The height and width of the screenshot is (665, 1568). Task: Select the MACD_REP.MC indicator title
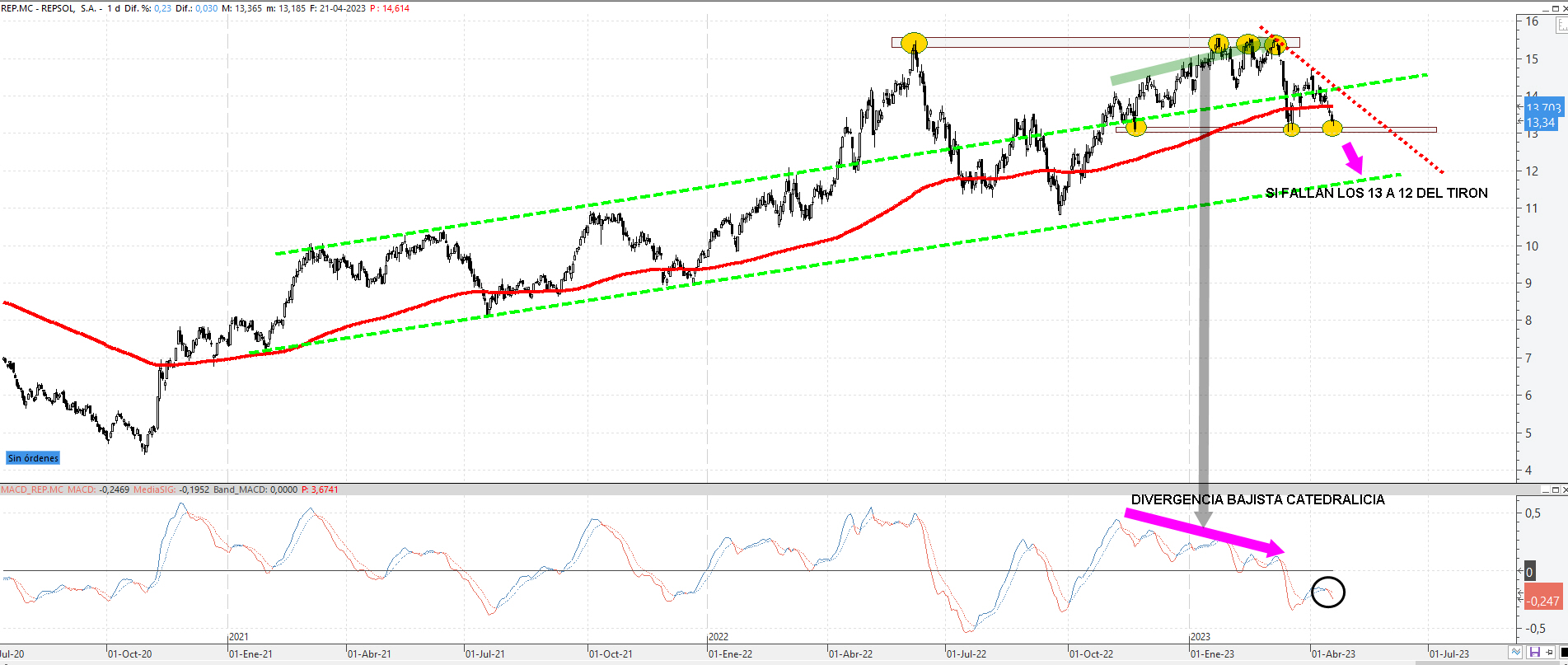(32, 489)
